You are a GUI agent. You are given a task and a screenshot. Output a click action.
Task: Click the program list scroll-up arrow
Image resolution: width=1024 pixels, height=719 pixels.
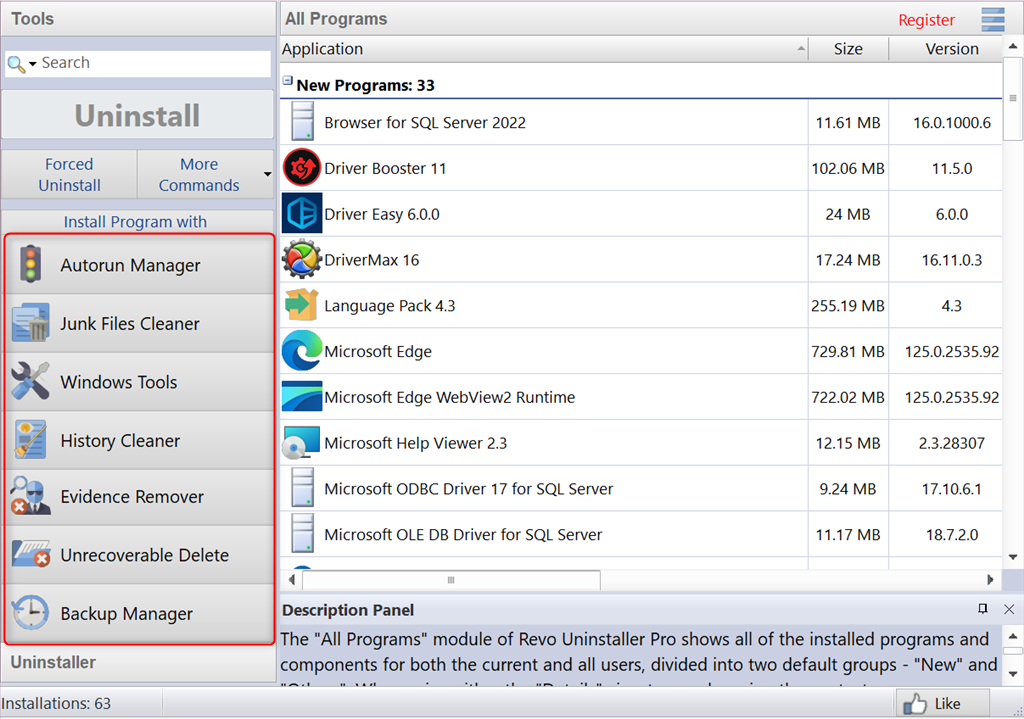(x=1013, y=46)
